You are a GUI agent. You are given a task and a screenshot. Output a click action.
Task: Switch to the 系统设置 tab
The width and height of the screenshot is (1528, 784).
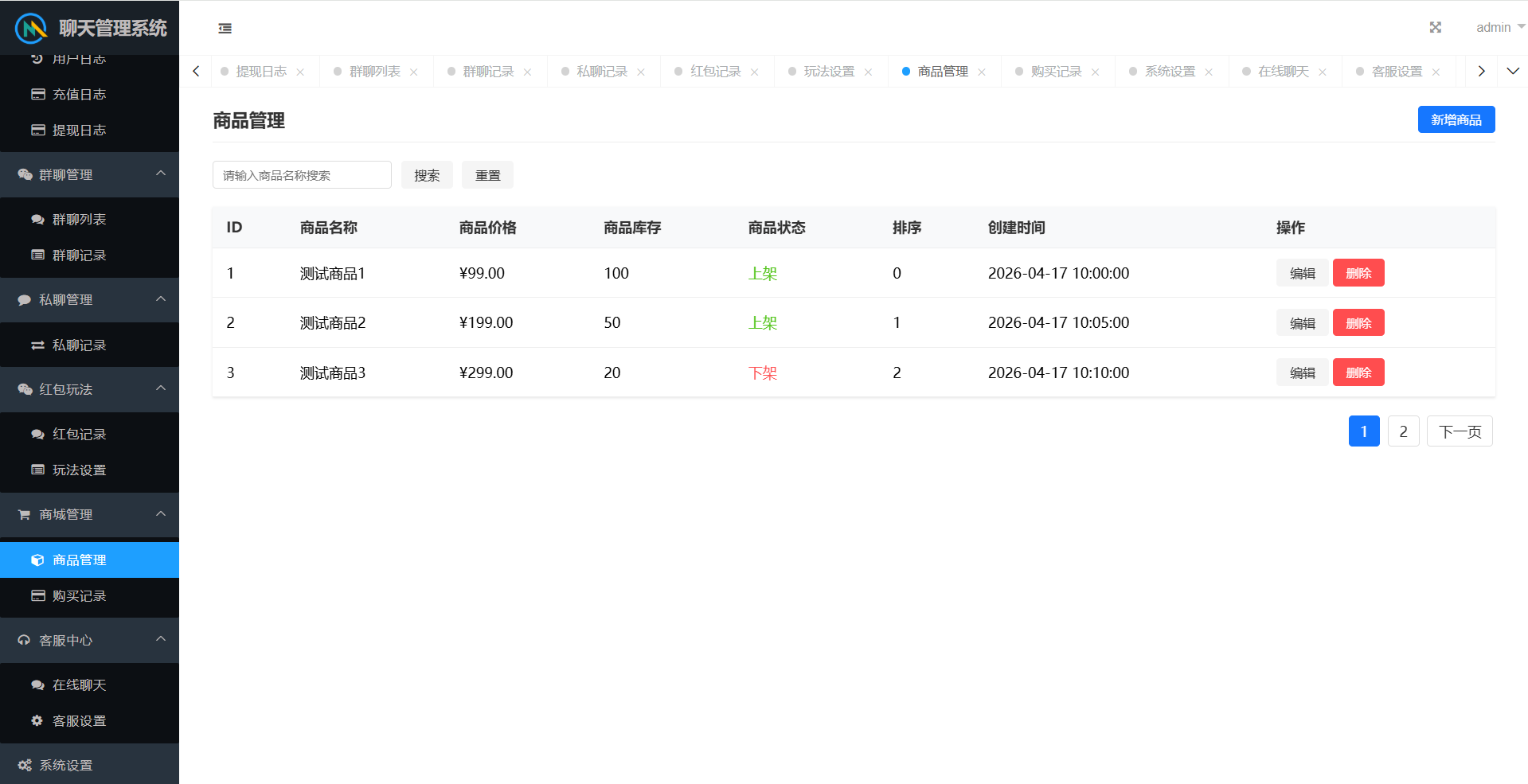1169,72
